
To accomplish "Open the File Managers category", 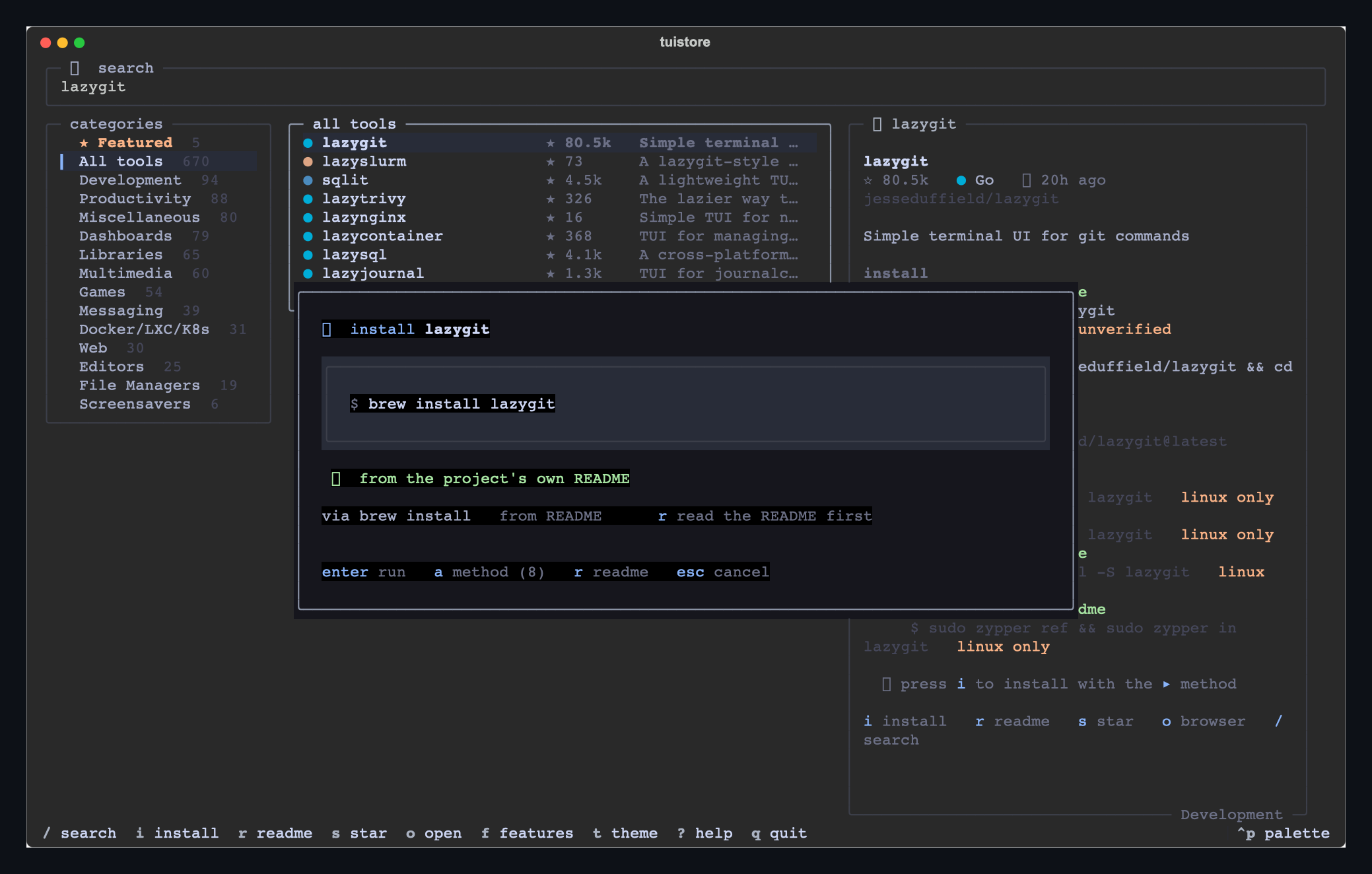I will coord(158,385).
